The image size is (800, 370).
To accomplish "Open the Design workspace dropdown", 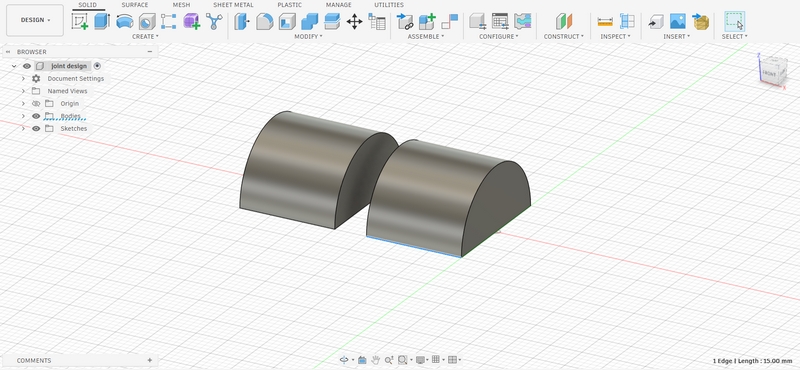I will pos(35,20).
